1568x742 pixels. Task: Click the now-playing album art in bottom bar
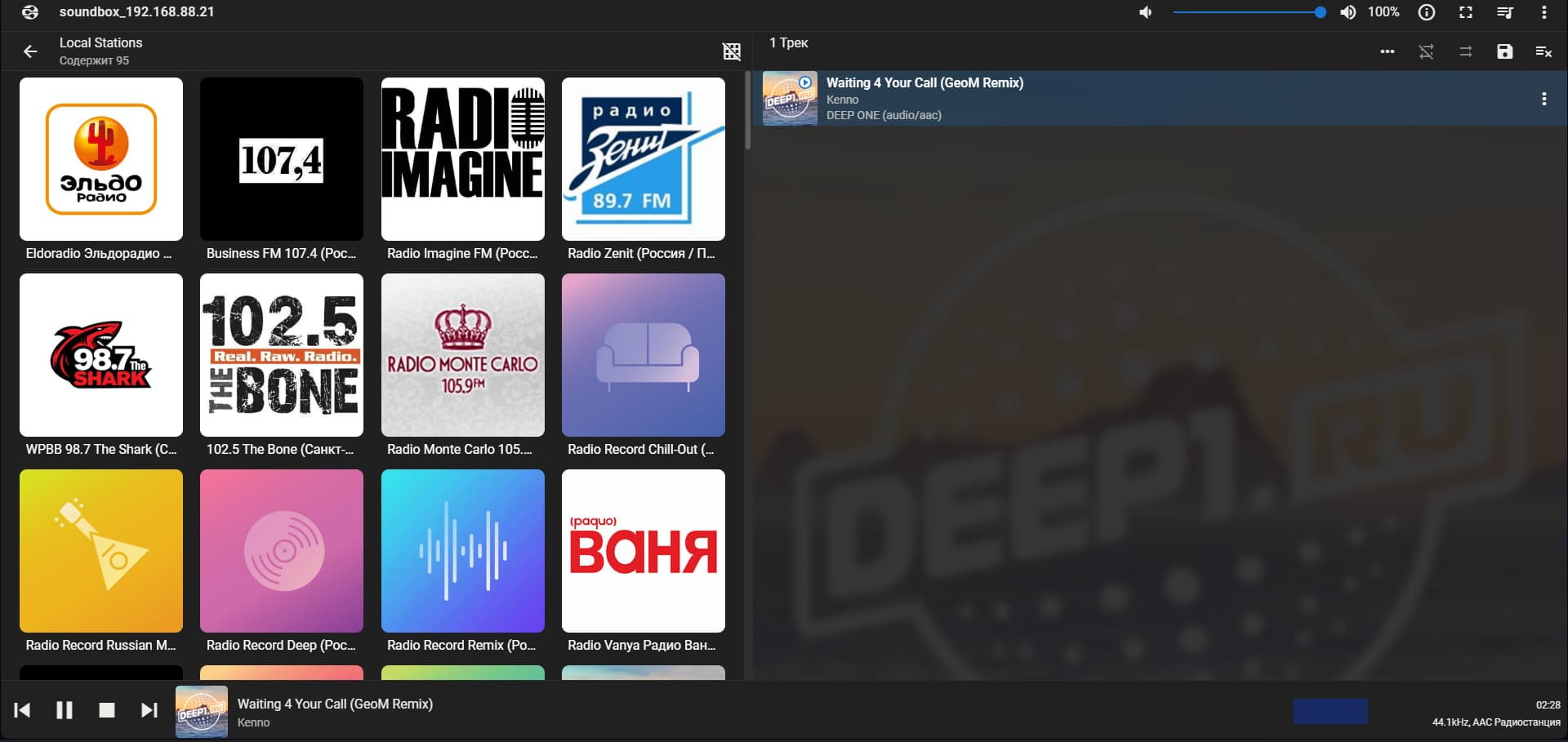point(202,712)
